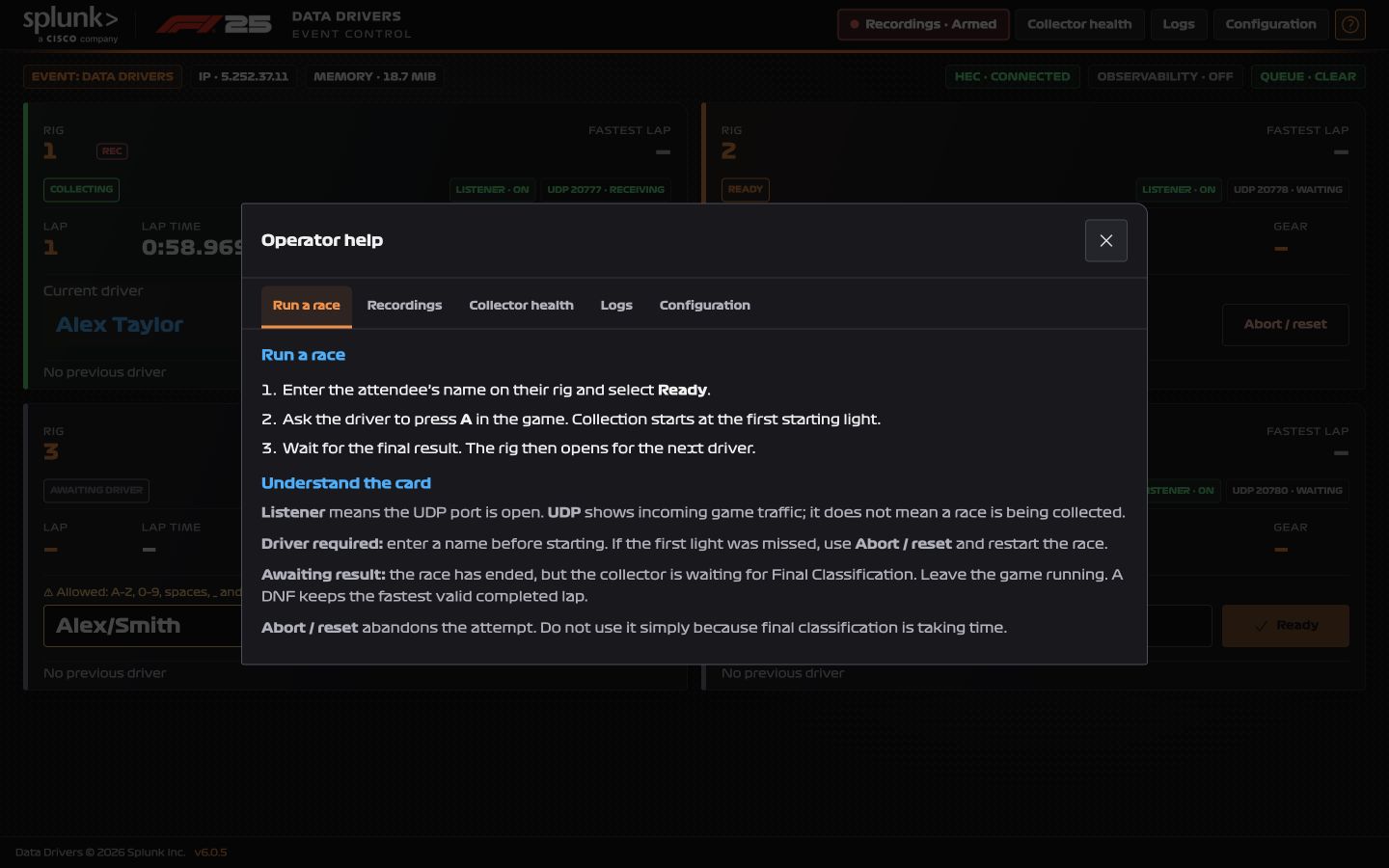Open the Logs help tab
This screenshot has height=868, width=1389.
pos(616,306)
